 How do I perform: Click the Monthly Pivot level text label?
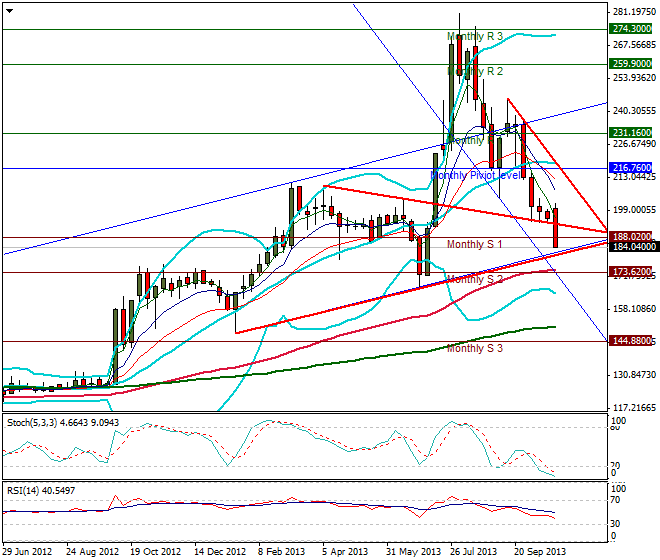(476, 175)
